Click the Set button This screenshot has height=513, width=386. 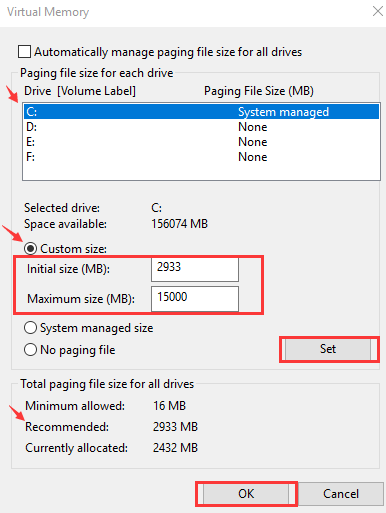[x=328, y=349]
